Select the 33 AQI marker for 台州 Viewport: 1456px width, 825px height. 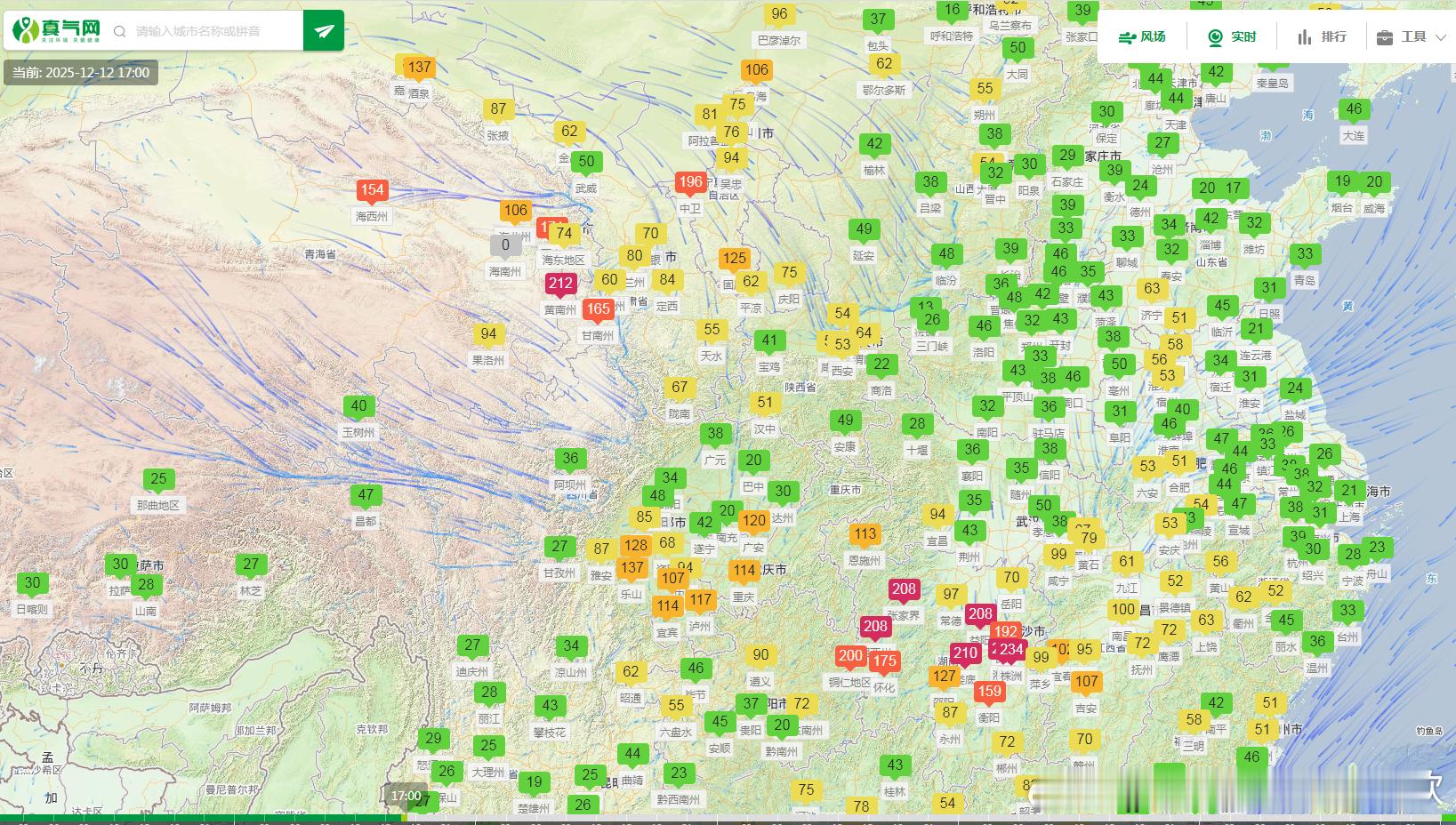[x=1347, y=612]
